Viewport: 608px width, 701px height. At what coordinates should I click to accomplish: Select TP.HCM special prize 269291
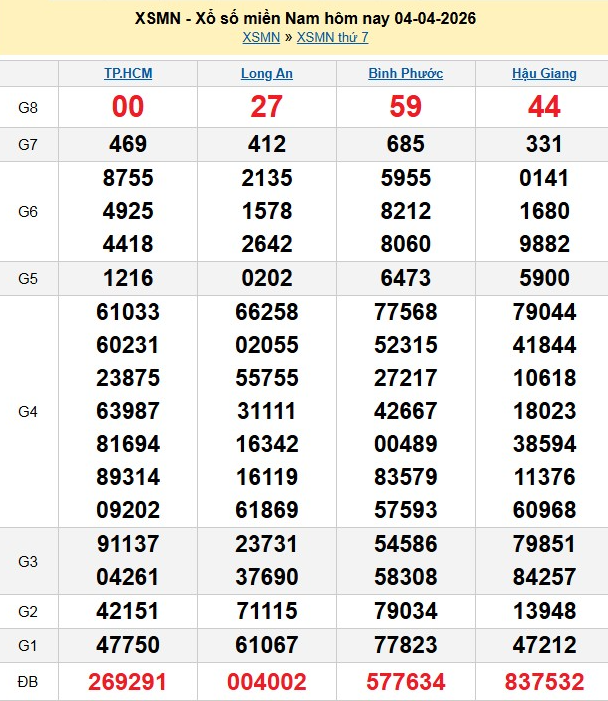click(128, 682)
